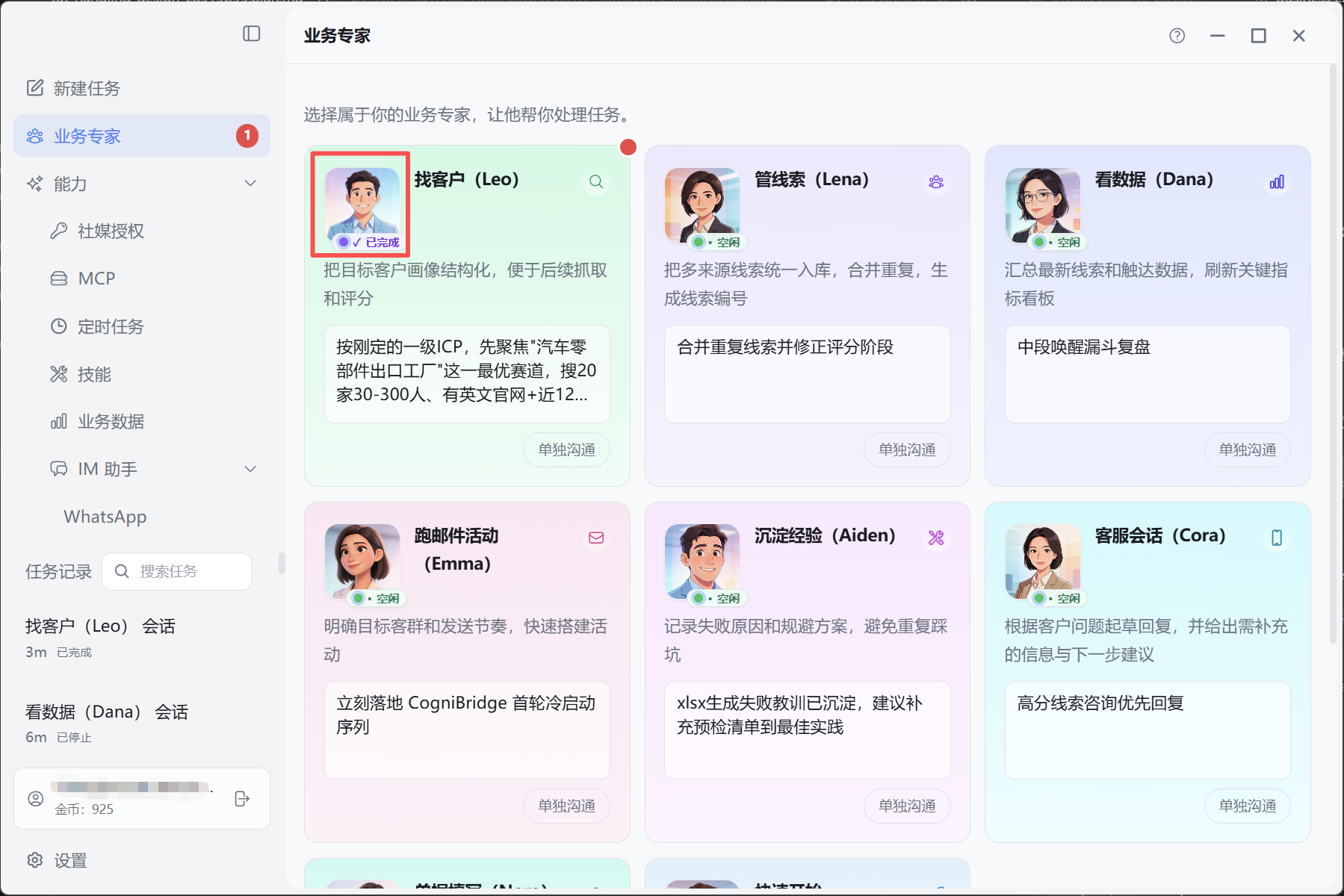
Task: Click Lena's avatar thumbnail
Action: (x=702, y=204)
